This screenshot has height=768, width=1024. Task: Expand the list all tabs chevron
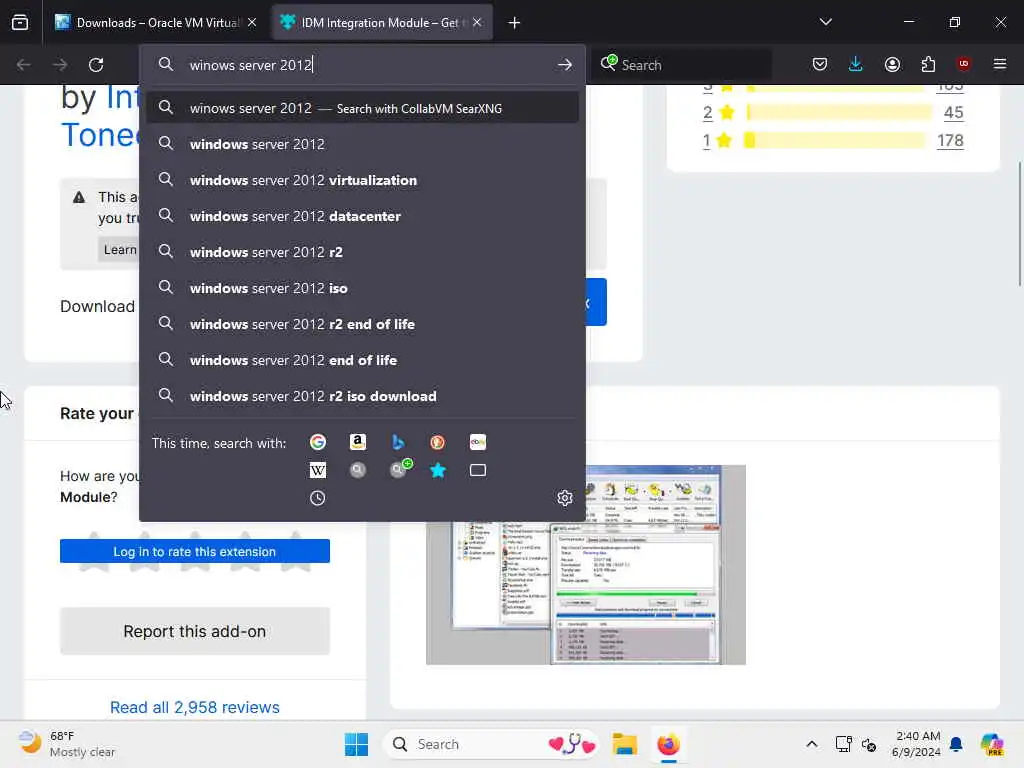(825, 22)
